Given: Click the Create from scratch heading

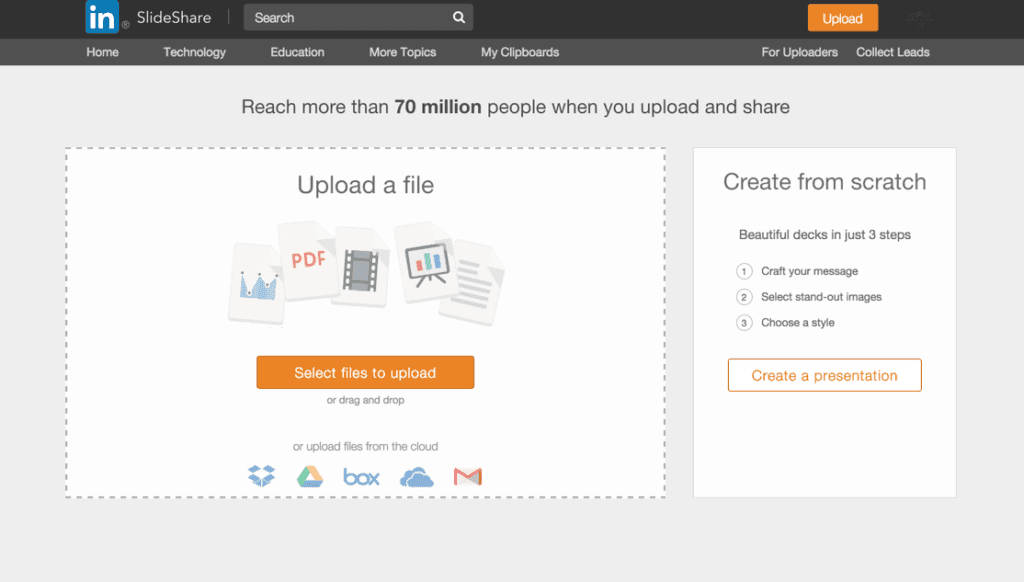Looking at the screenshot, I should click(x=824, y=182).
